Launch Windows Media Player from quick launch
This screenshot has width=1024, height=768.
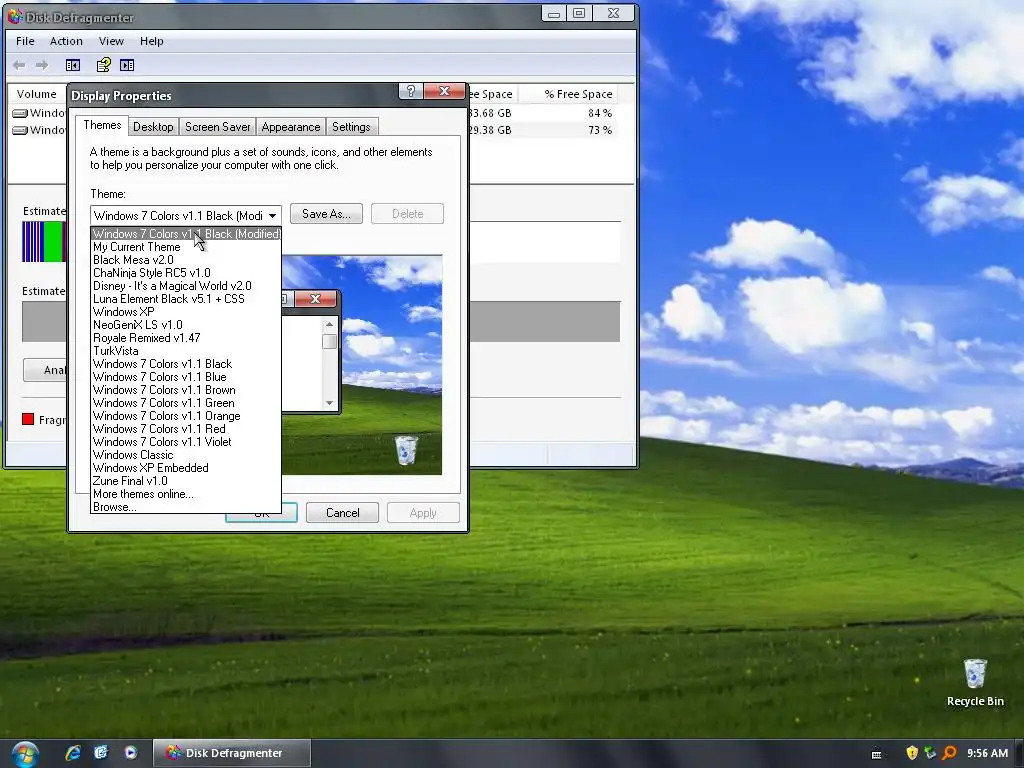pyautogui.click(x=131, y=753)
